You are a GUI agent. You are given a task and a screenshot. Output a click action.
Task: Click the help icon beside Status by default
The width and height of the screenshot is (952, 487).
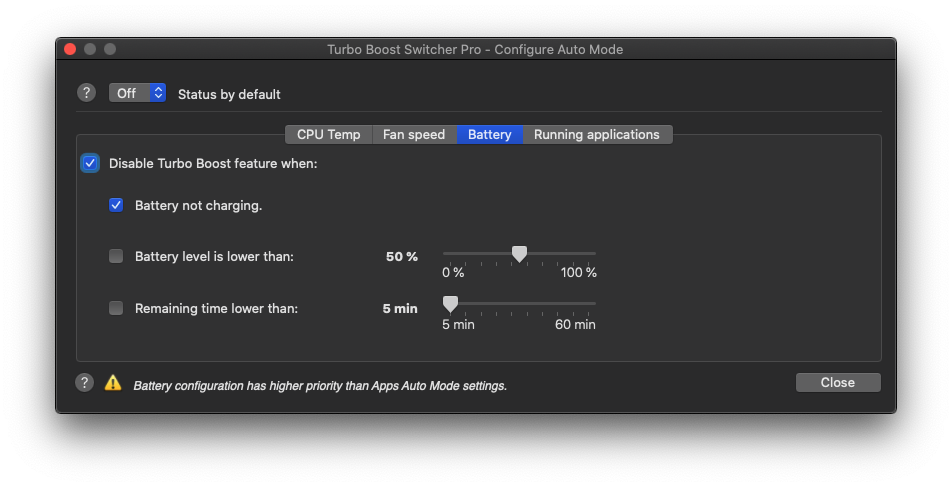[x=86, y=93]
